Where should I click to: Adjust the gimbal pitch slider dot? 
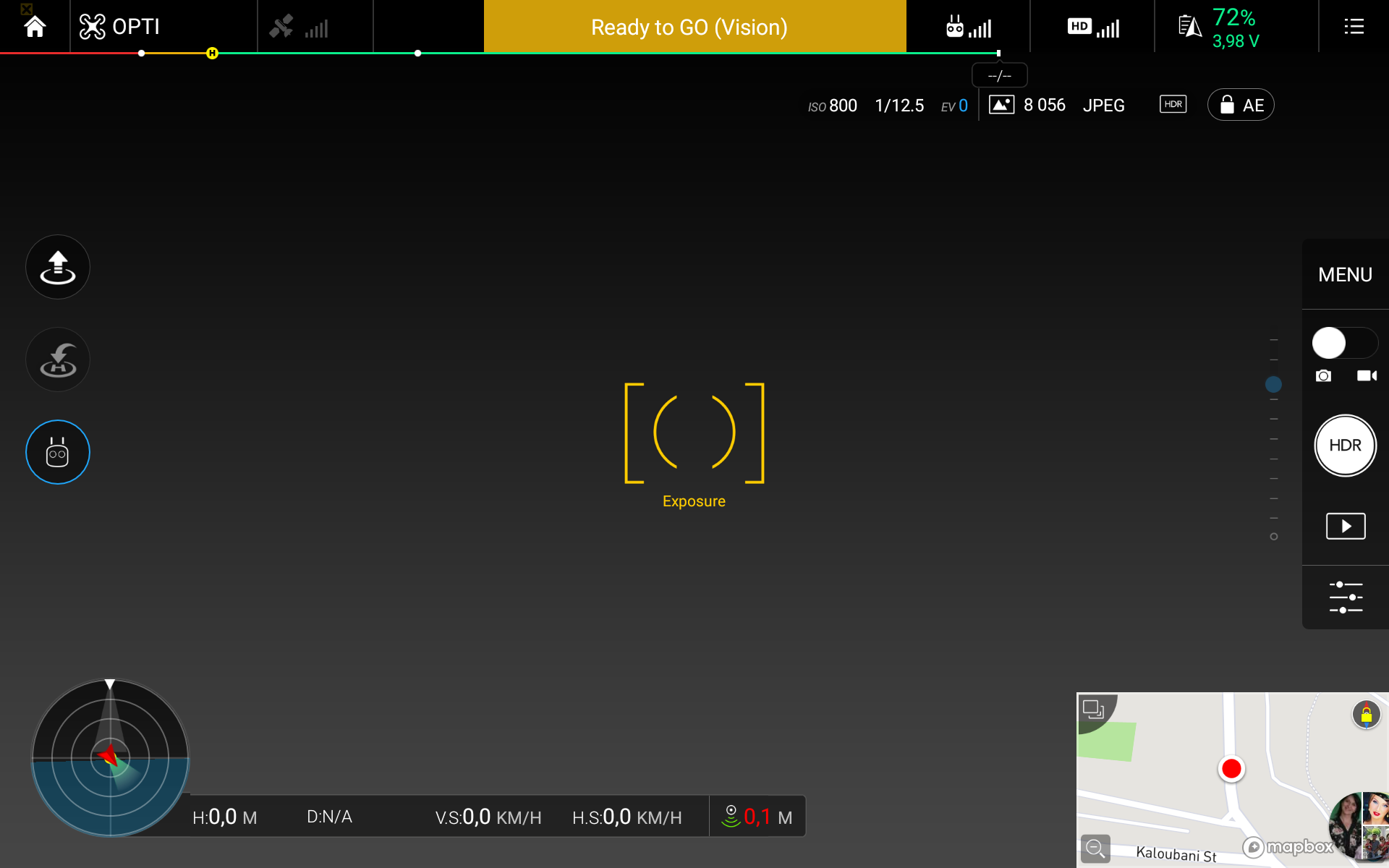point(1273,384)
